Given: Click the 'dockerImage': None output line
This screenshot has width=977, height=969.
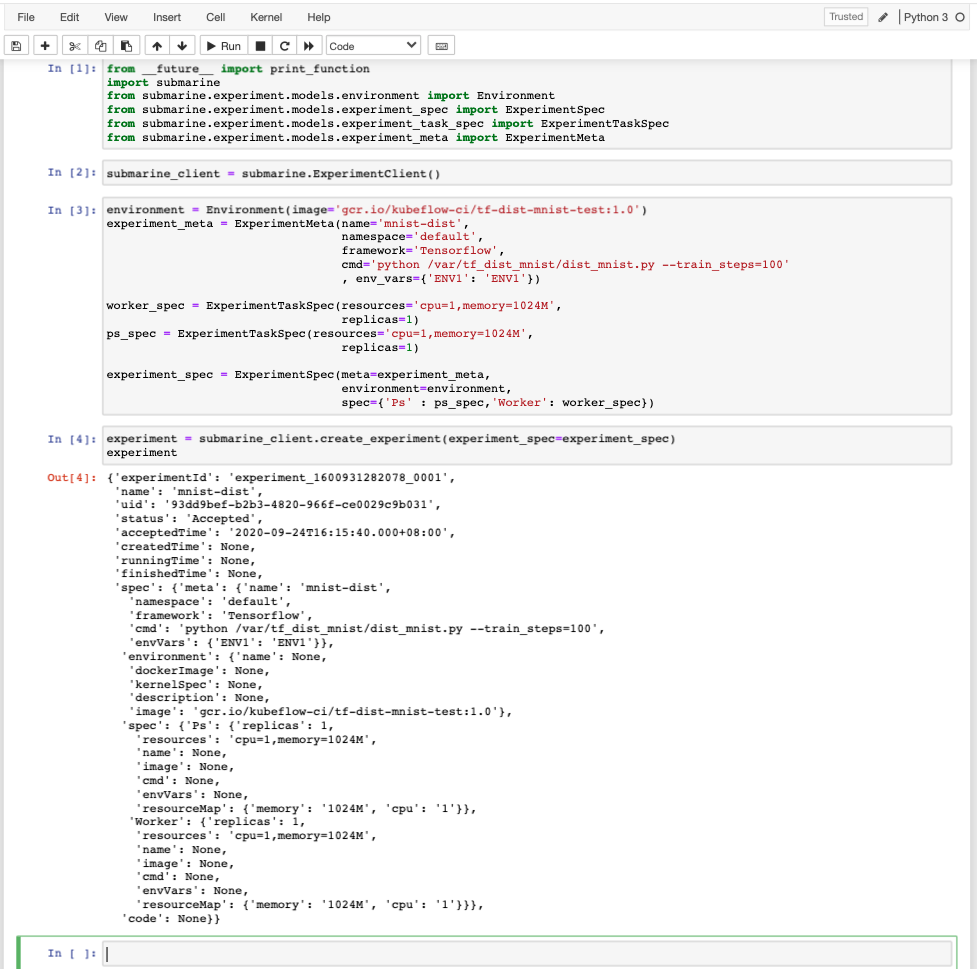Looking at the screenshot, I should 199,671.
